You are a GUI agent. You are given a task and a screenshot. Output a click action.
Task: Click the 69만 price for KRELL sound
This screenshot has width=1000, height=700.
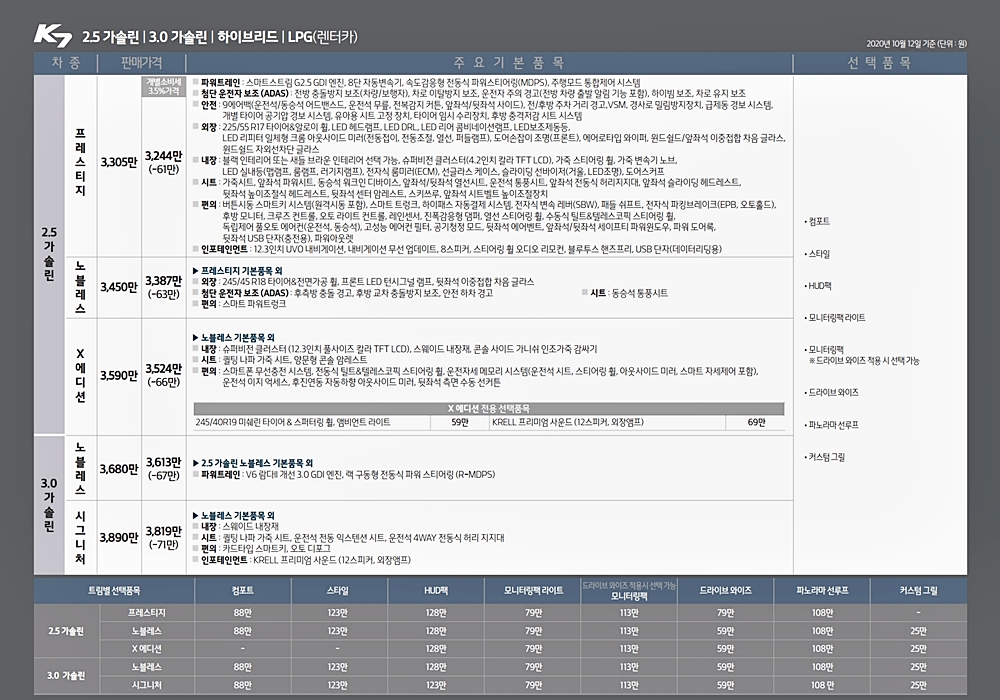tap(756, 422)
